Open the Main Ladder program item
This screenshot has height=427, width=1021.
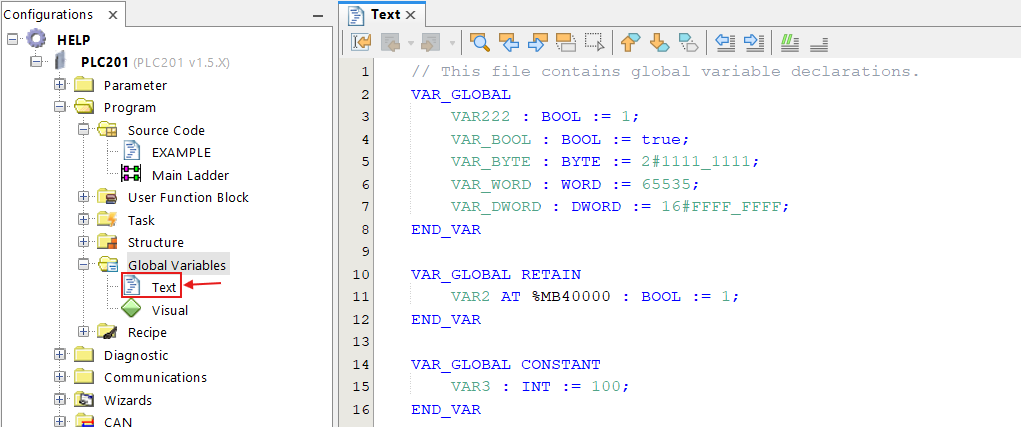190,175
